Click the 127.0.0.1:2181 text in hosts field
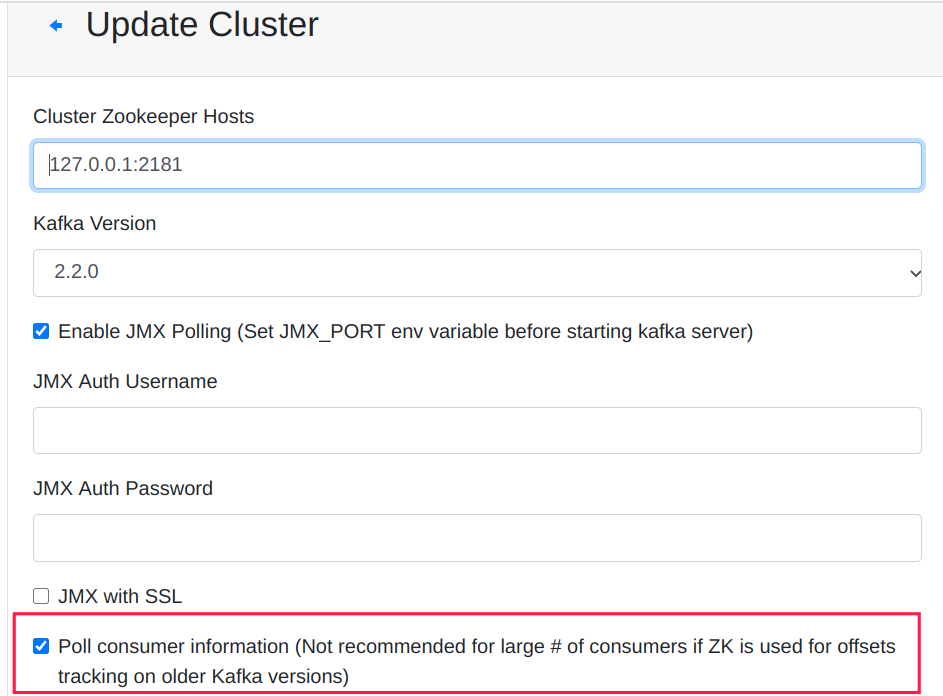The height and width of the screenshot is (696, 943). click(117, 165)
